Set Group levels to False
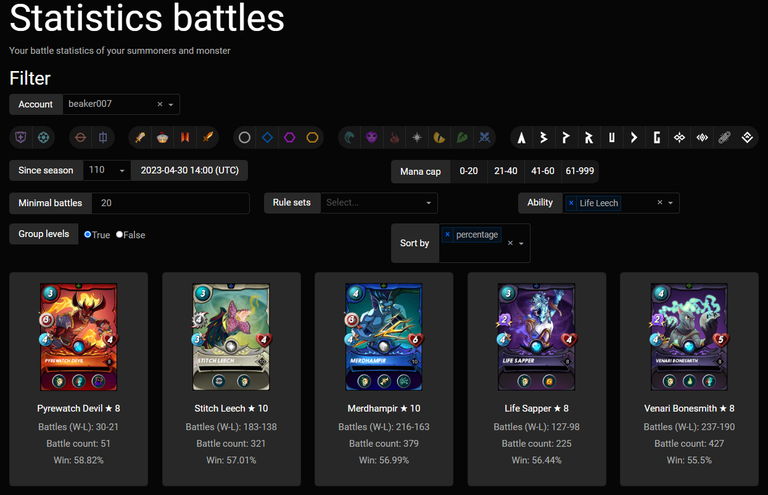 119,235
